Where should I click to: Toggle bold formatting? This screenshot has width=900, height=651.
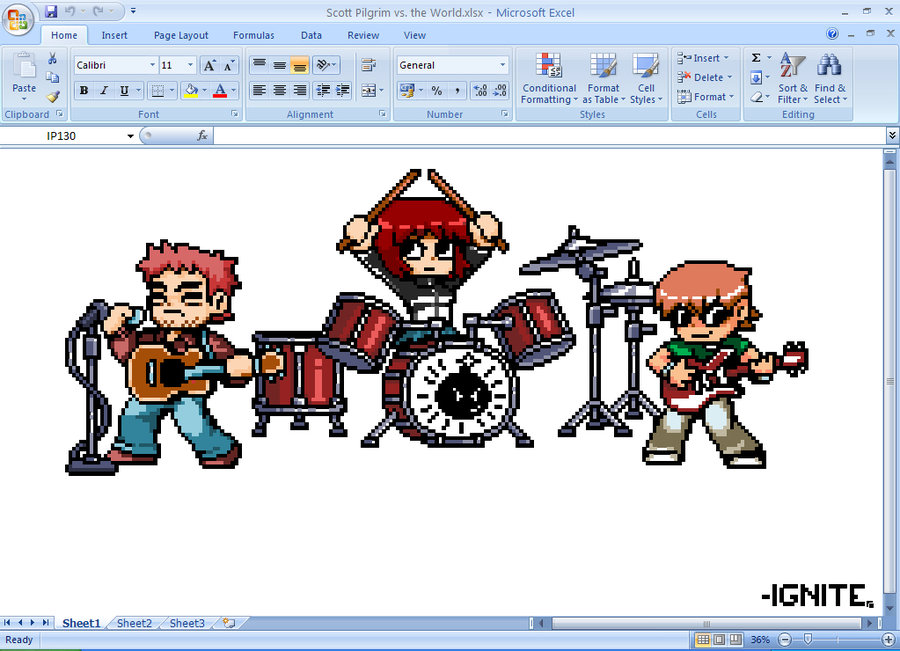coord(83,90)
